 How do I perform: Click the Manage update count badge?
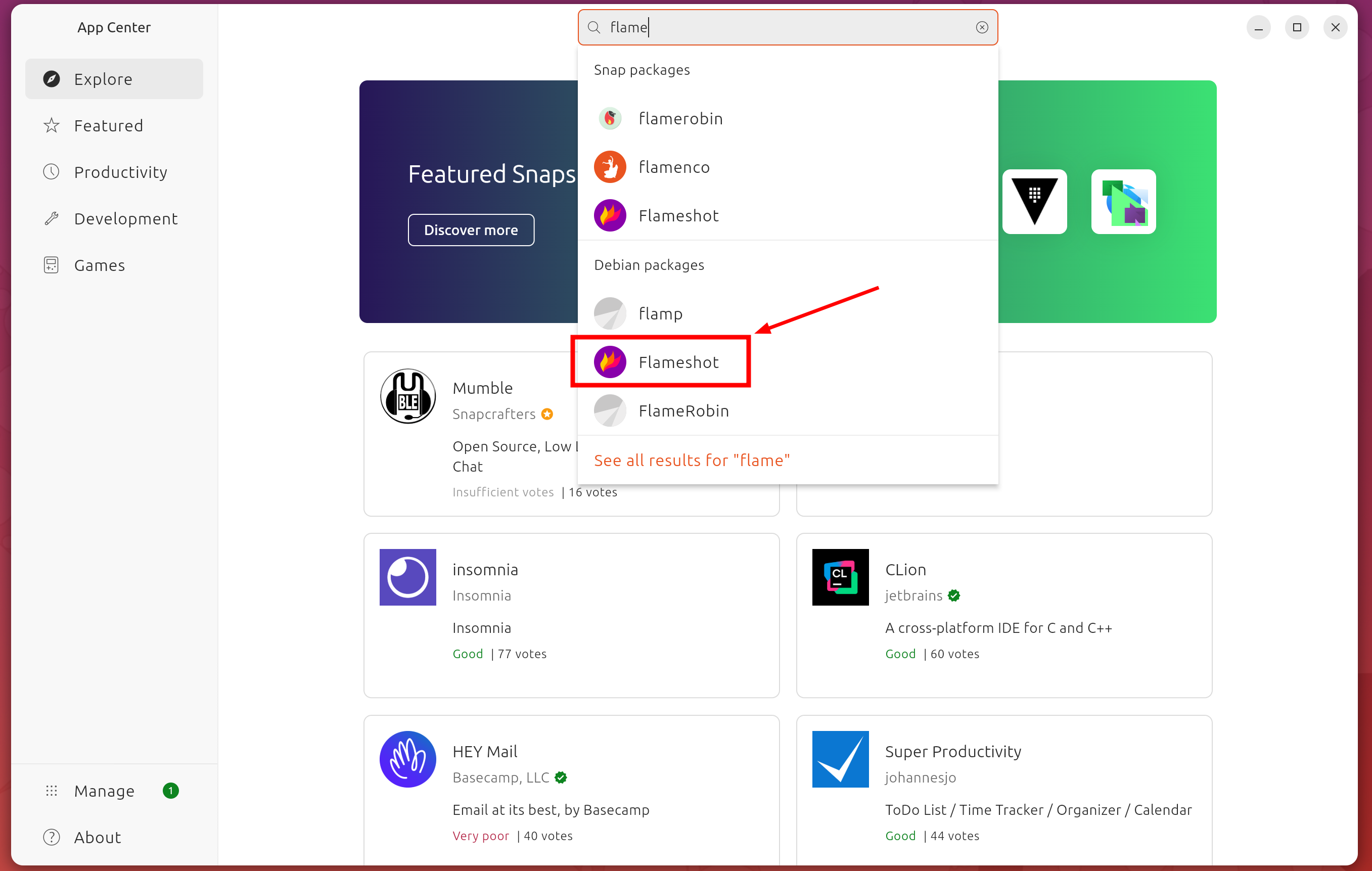[x=170, y=791]
